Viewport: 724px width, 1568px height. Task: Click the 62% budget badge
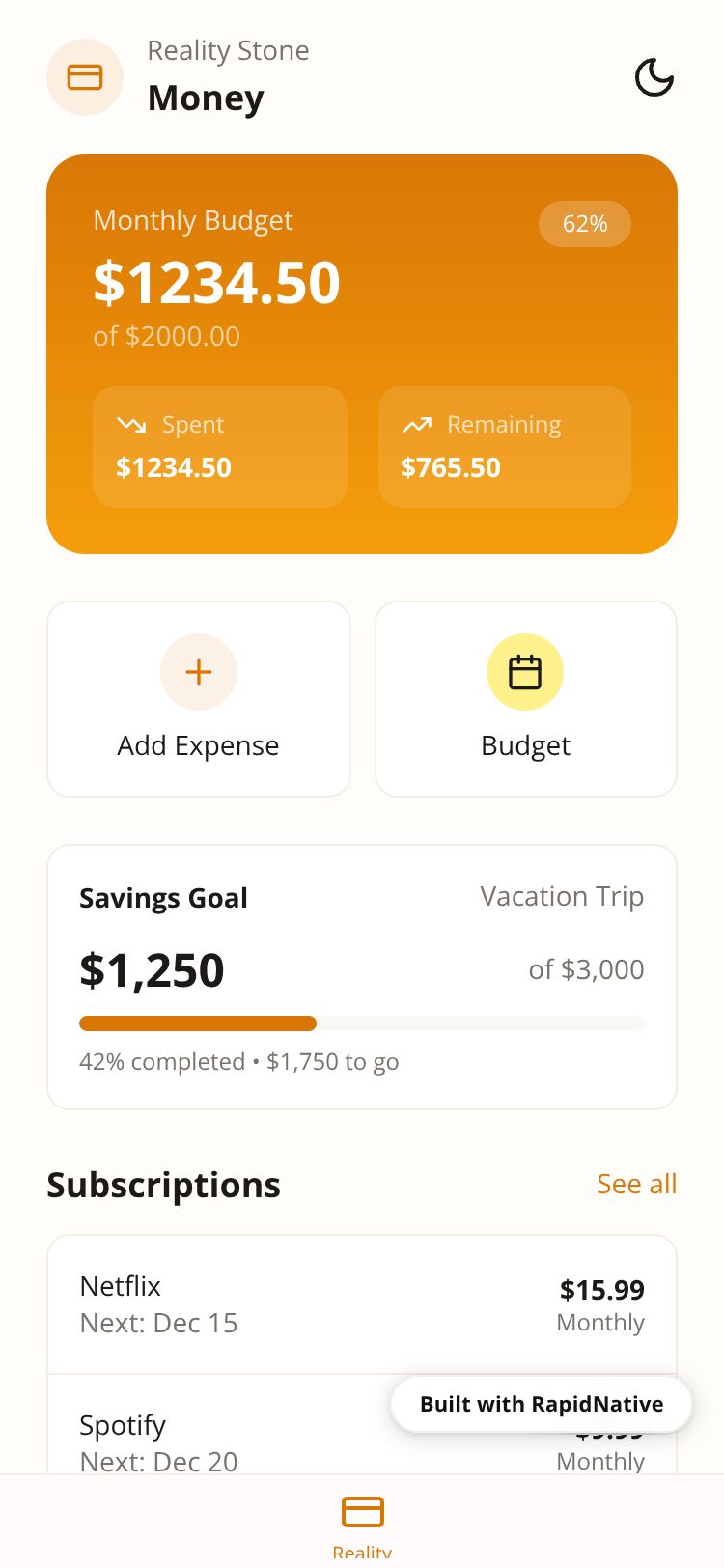point(585,224)
